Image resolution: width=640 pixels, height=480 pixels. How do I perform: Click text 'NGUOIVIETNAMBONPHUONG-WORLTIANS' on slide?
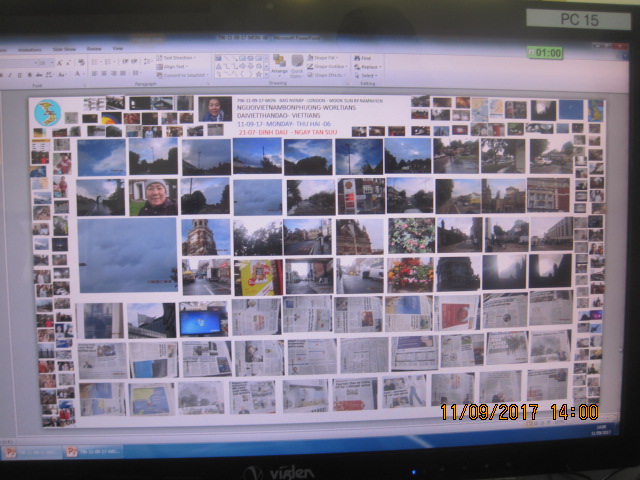pyautogui.click(x=296, y=108)
